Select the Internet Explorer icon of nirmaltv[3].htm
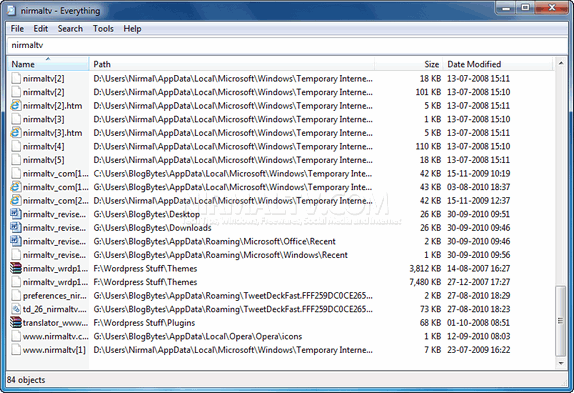 15,133
